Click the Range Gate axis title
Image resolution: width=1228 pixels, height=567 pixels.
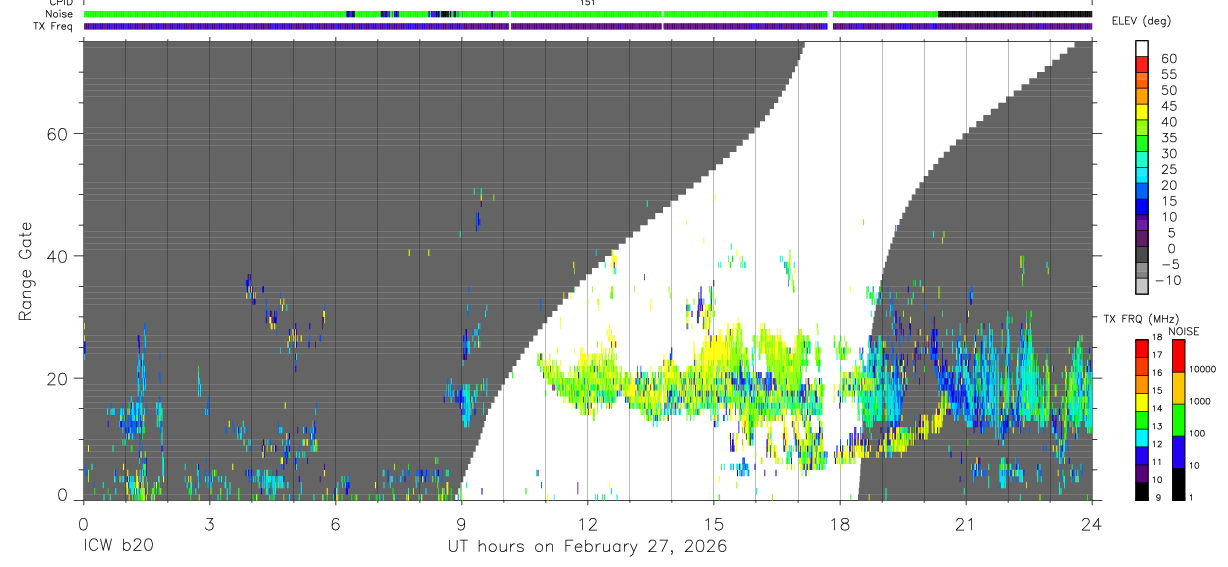click(x=25, y=272)
